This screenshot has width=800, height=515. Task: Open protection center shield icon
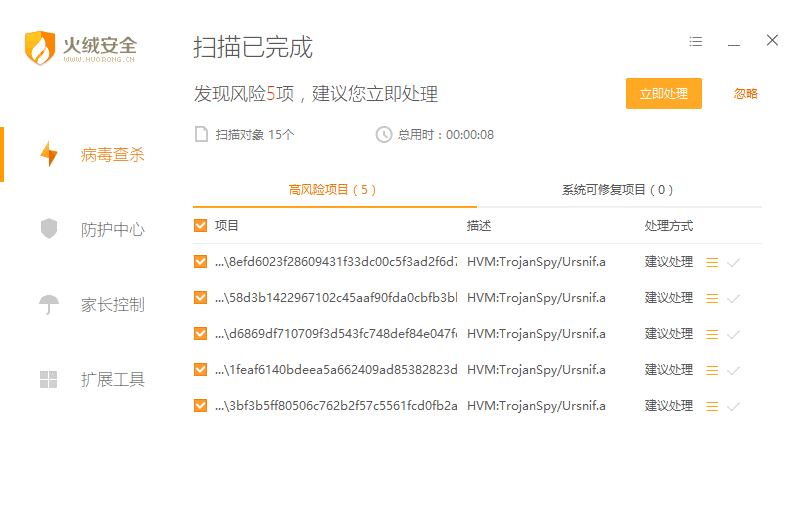48,229
